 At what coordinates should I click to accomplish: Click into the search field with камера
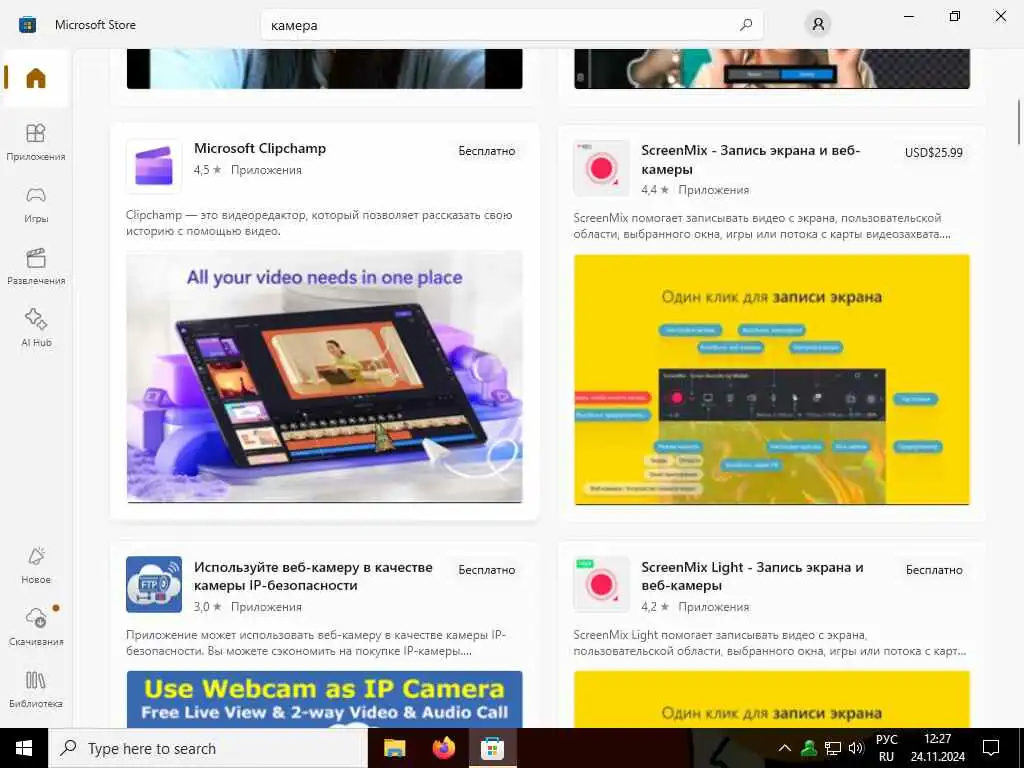coord(511,25)
